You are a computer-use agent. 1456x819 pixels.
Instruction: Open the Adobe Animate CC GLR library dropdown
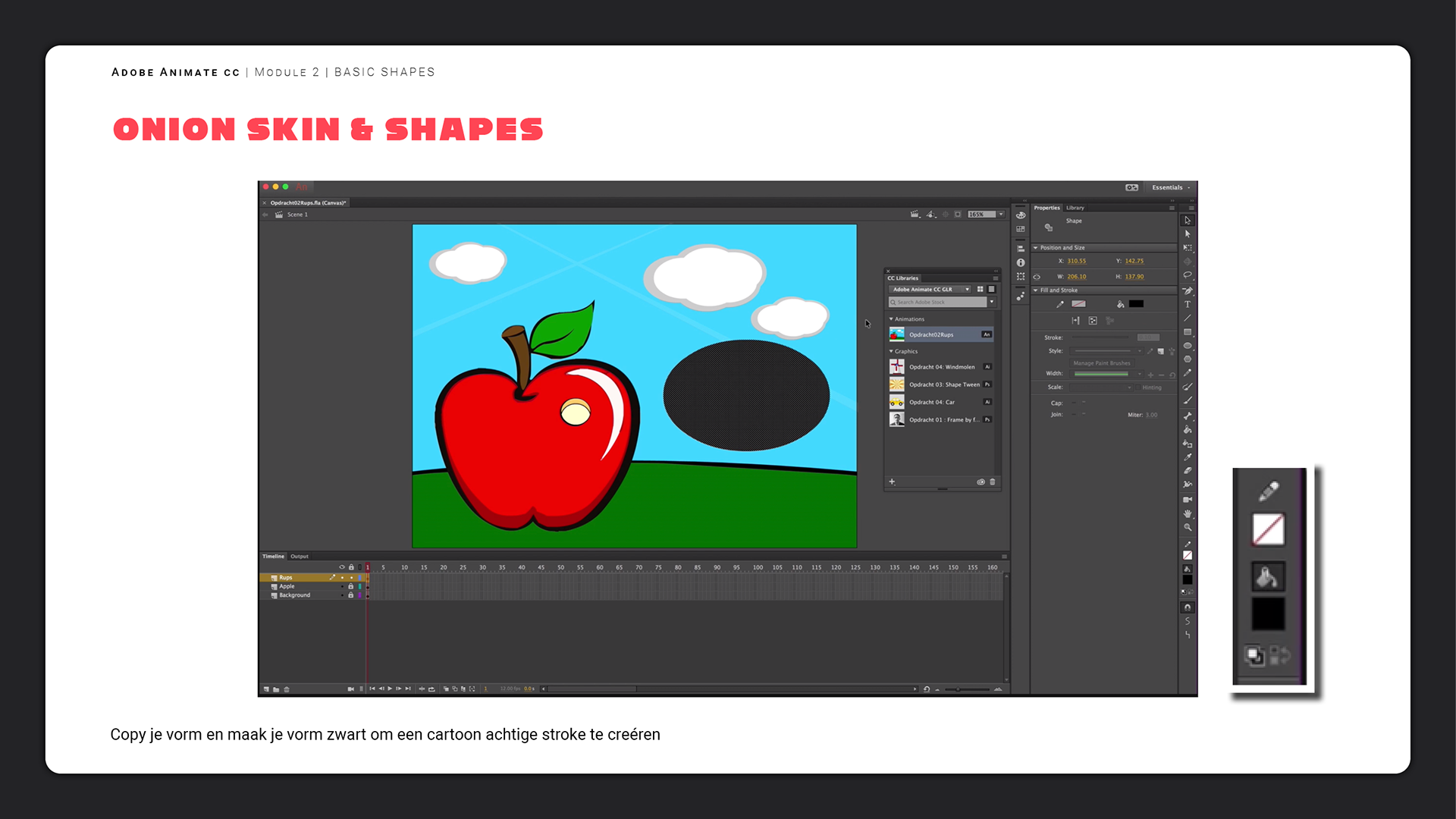point(930,290)
